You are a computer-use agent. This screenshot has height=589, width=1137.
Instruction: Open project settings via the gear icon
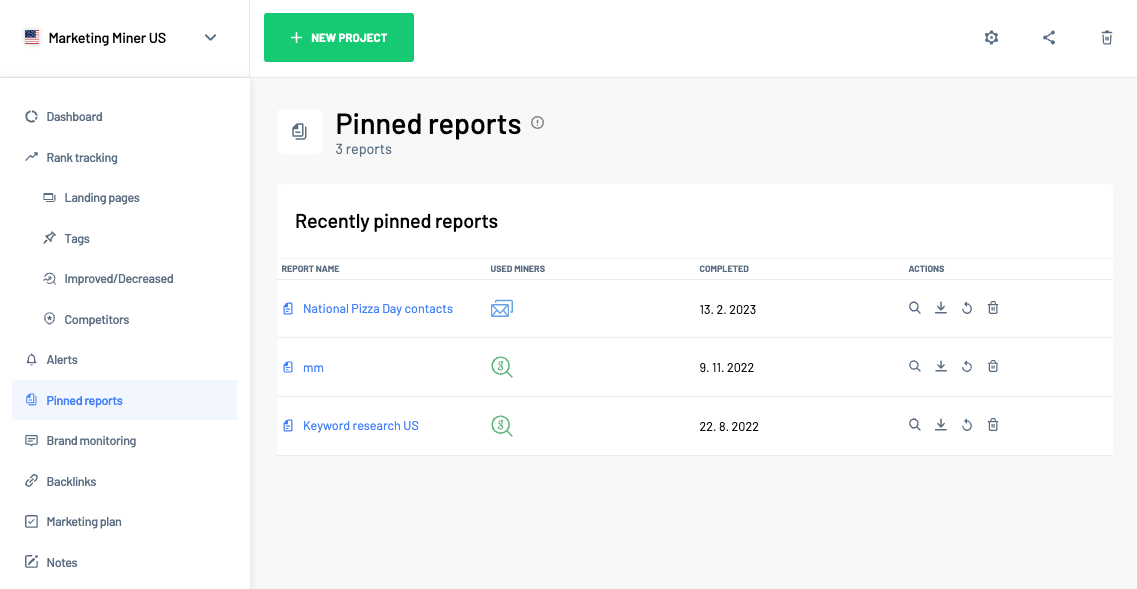pos(991,37)
